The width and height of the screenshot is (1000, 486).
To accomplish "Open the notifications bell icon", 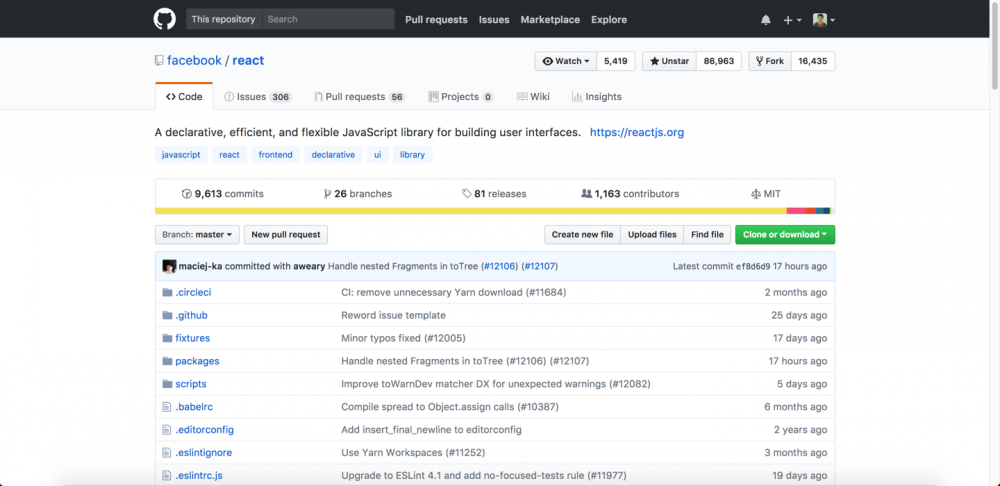I will pyautogui.click(x=765, y=20).
